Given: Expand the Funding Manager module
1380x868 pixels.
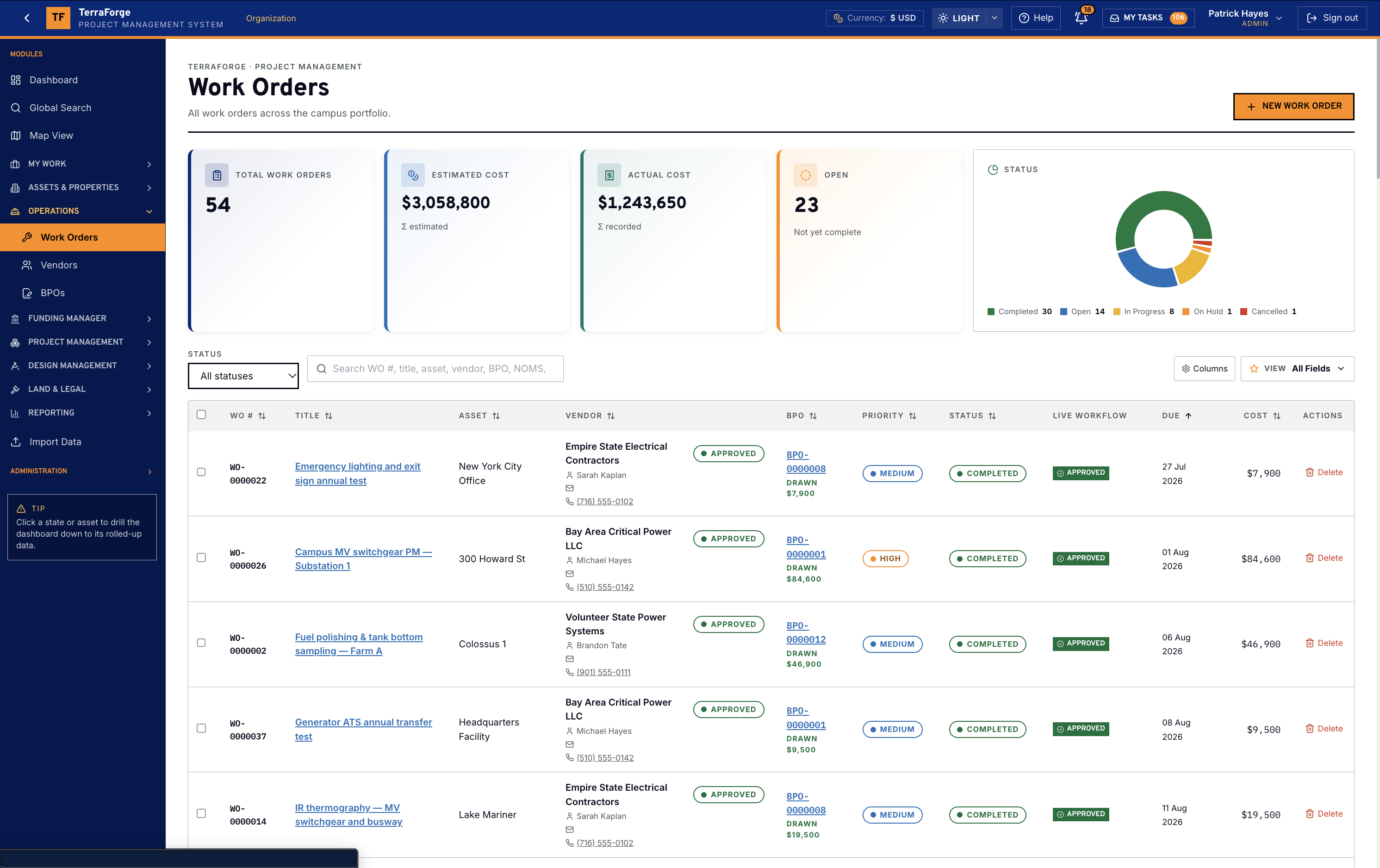Looking at the screenshot, I should pyautogui.click(x=82, y=318).
